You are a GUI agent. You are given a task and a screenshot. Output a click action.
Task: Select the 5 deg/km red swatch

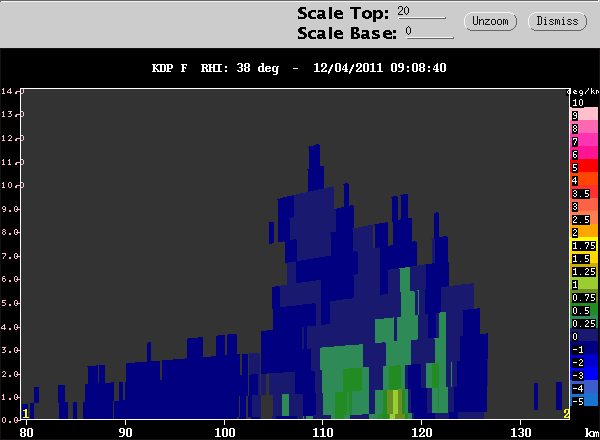pyautogui.click(x=584, y=167)
